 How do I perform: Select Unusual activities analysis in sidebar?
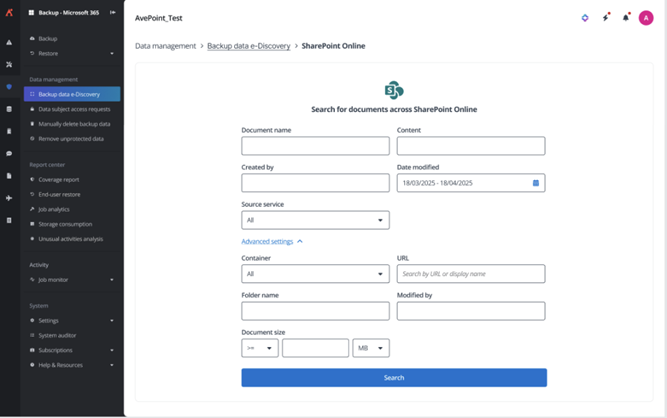70,239
